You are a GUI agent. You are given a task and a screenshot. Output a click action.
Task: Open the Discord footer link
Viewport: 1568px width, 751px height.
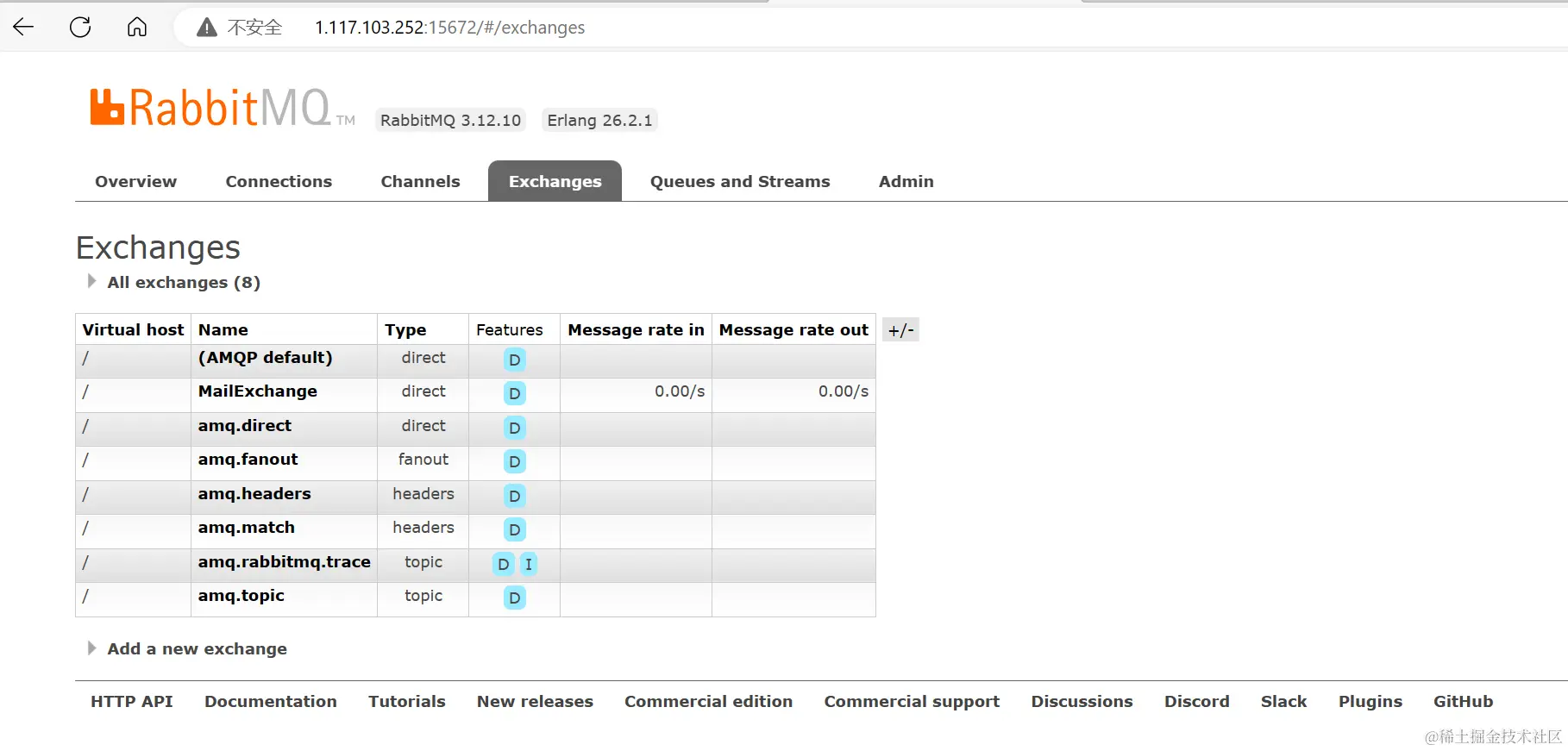1196,701
